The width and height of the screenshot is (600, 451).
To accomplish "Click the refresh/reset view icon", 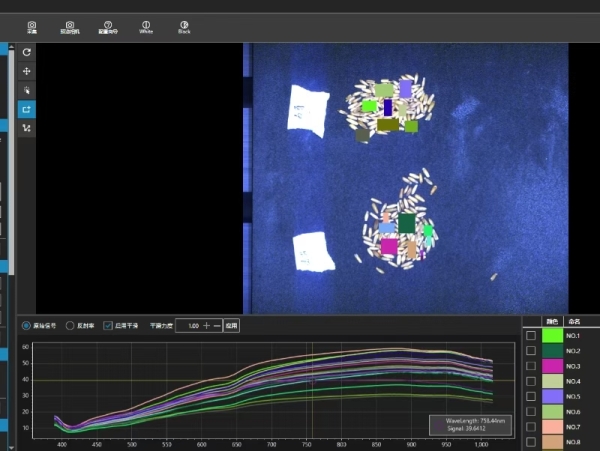I will 26,52.
